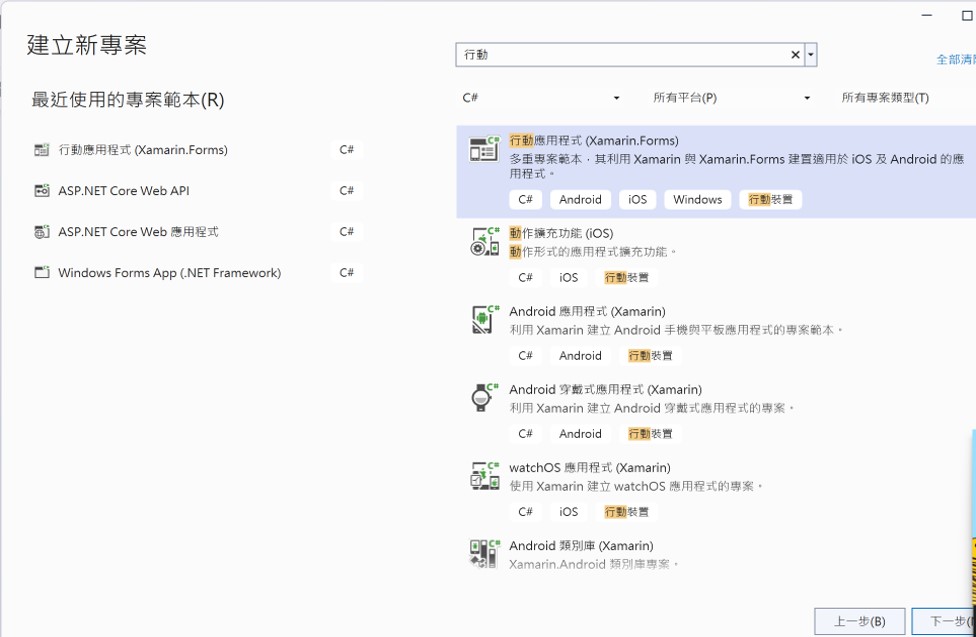Click the Windows tag under 行動應用程式 (Xamarin.Forms)
Image resolution: width=976 pixels, height=637 pixels.
tap(697, 199)
